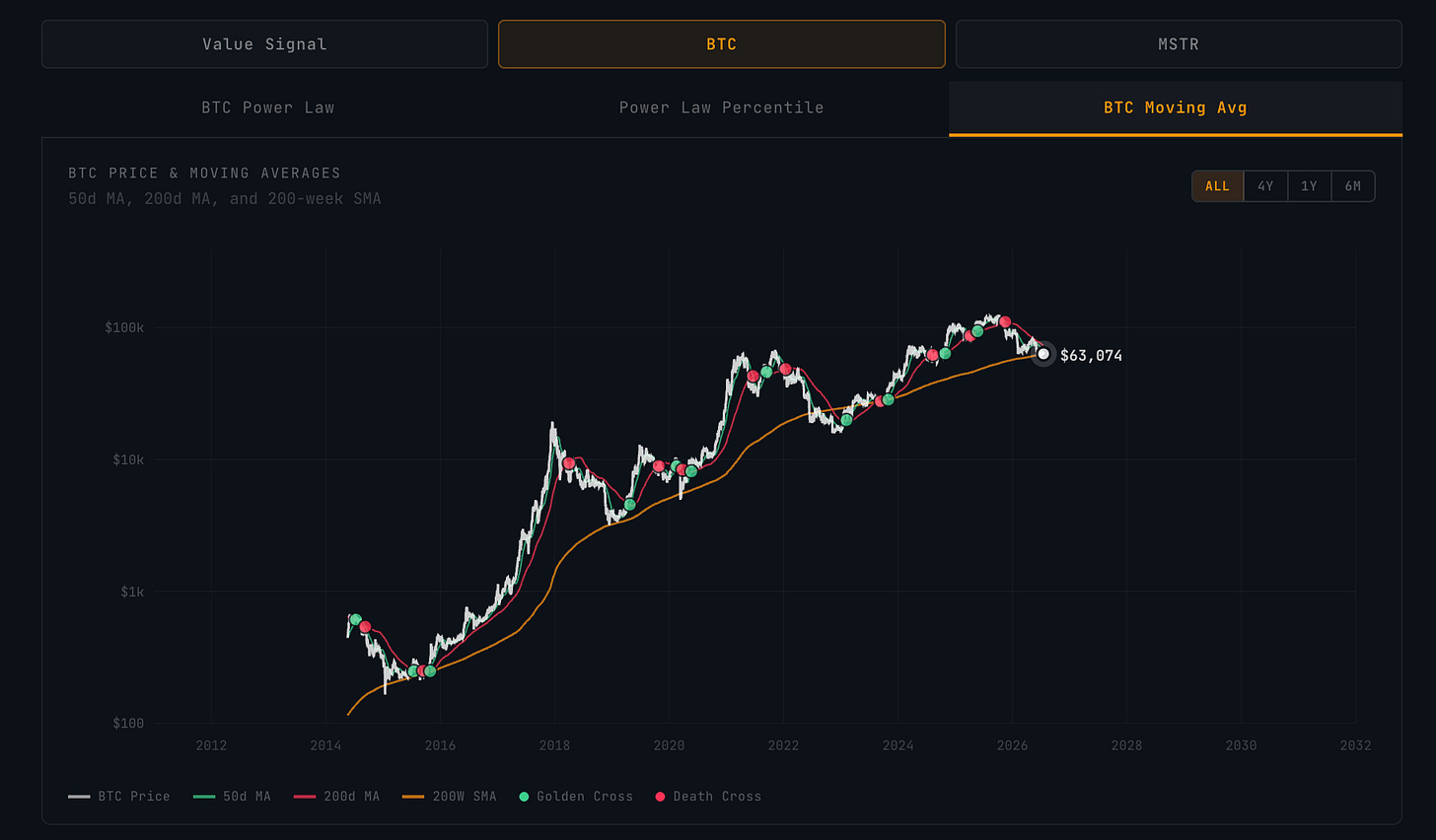The image size is (1436, 840).
Task: Switch chart range to 1Y
Action: [1309, 186]
